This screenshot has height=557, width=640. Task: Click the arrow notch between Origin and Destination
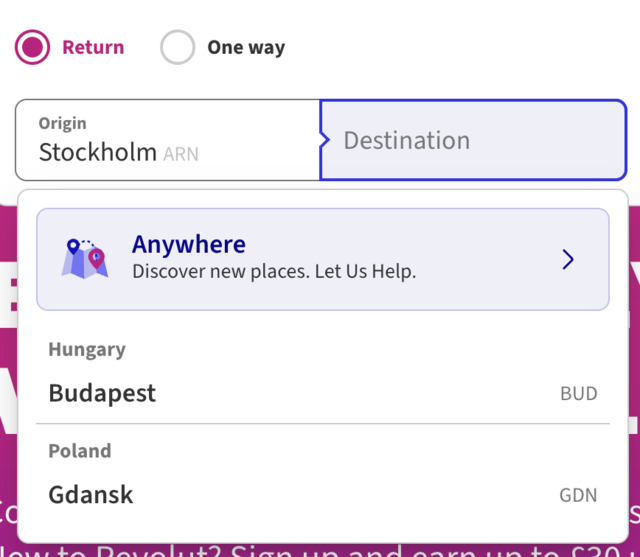click(324, 140)
